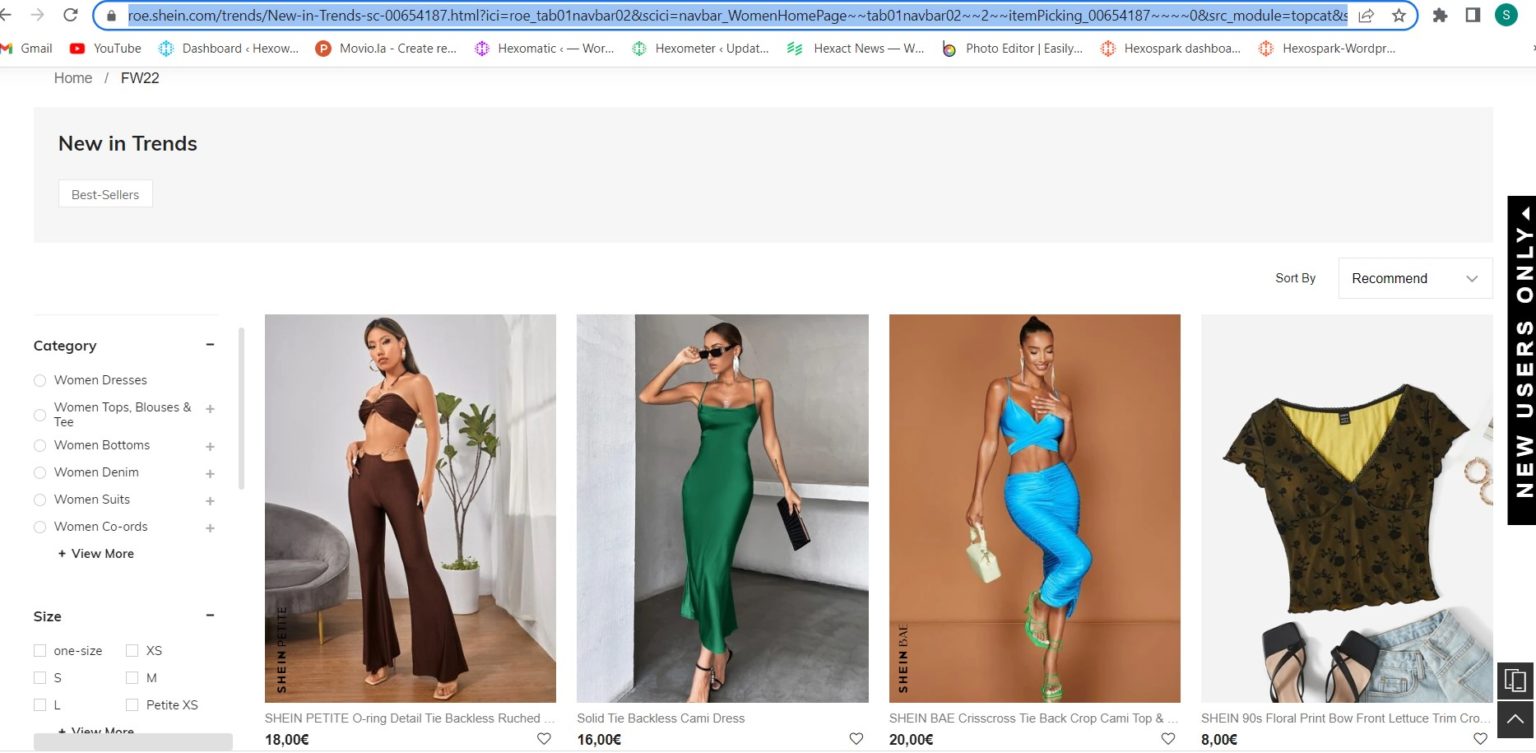Go to Home in breadcrumb
Screen dimensions: 1536x753
click(73, 78)
